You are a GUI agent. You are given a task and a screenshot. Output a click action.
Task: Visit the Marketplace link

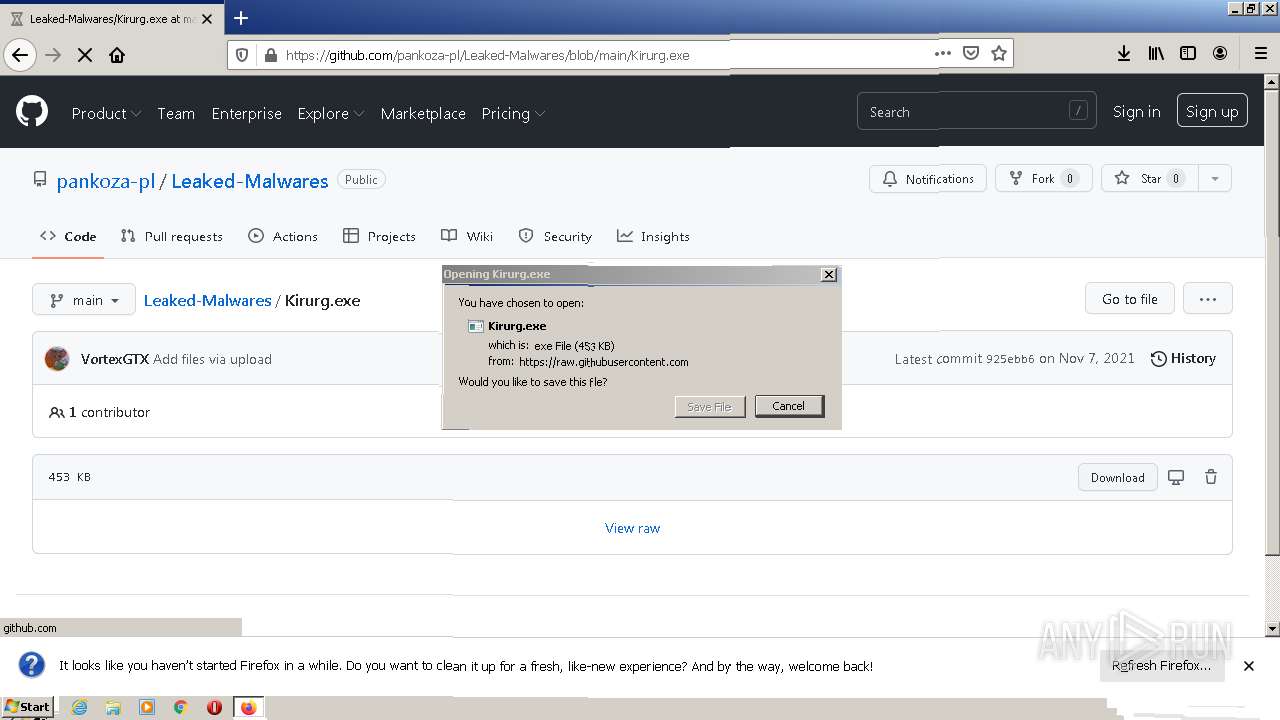pyautogui.click(x=423, y=113)
